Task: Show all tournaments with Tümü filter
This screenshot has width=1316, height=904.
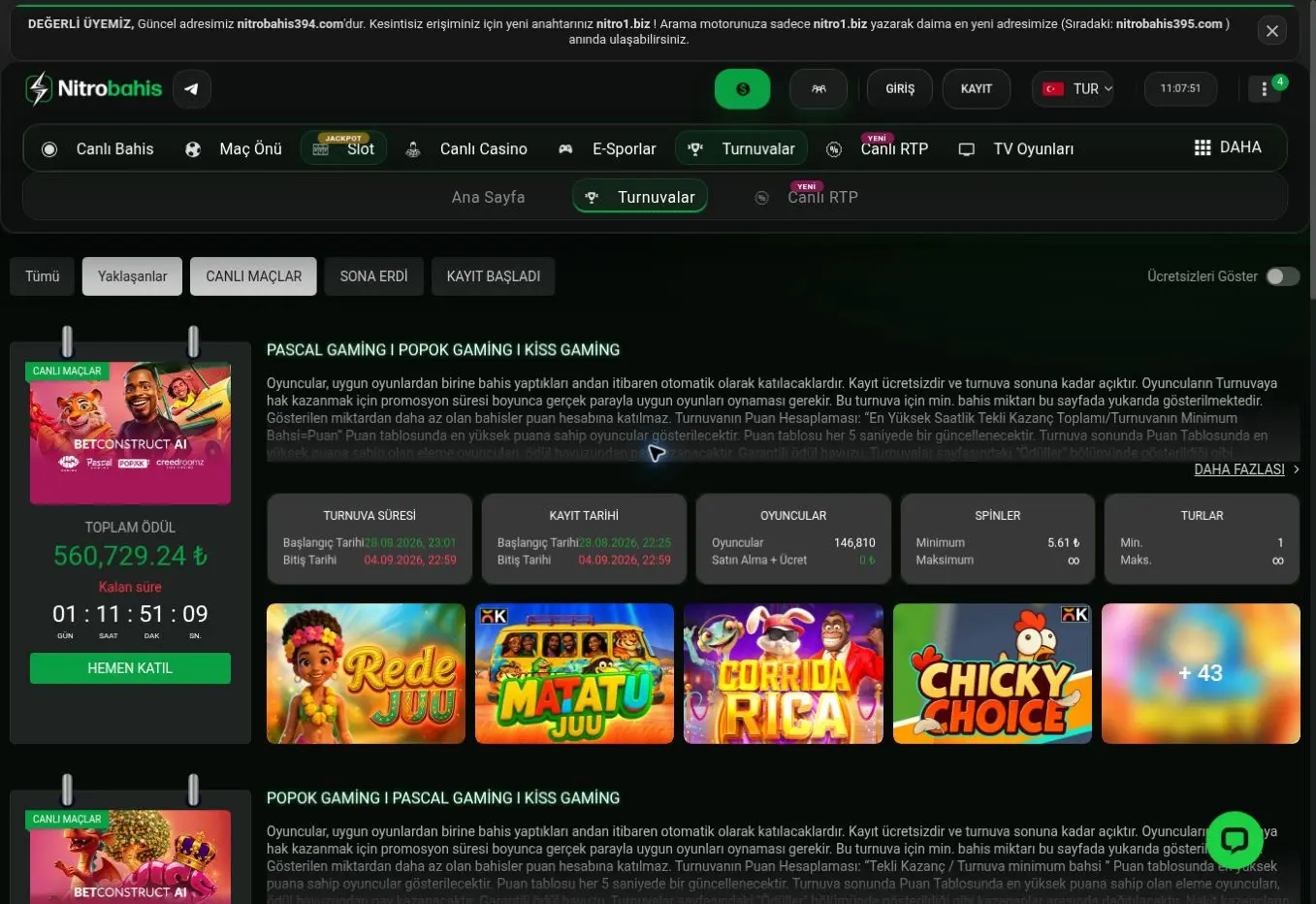Action: tap(43, 276)
